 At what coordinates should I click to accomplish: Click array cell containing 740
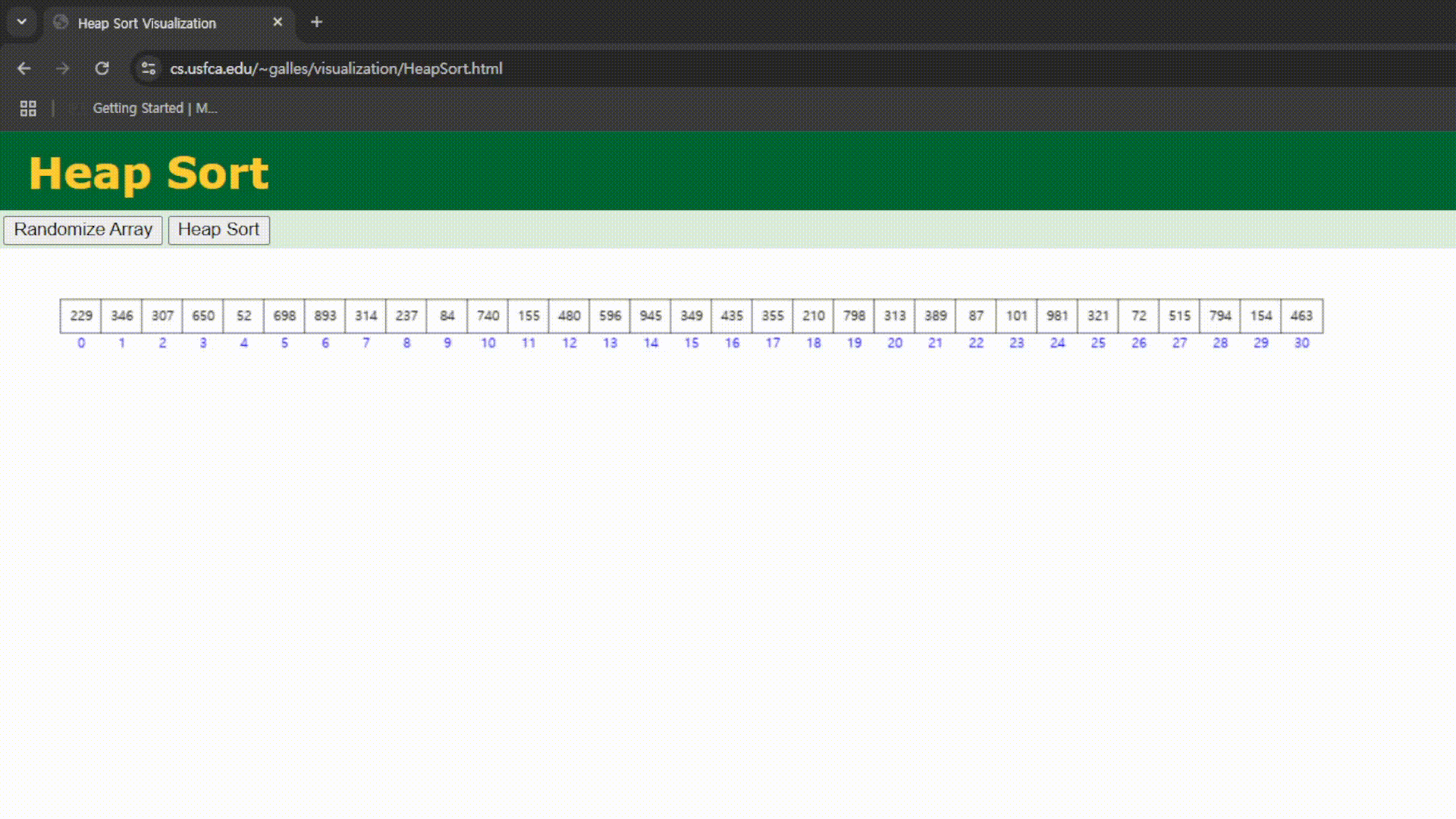[x=488, y=316]
